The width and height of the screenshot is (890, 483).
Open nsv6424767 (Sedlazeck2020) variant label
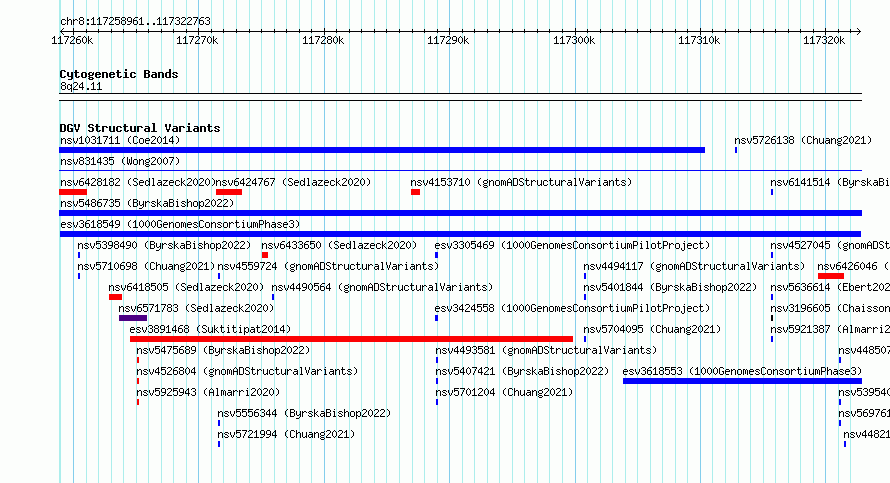point(293,182)
